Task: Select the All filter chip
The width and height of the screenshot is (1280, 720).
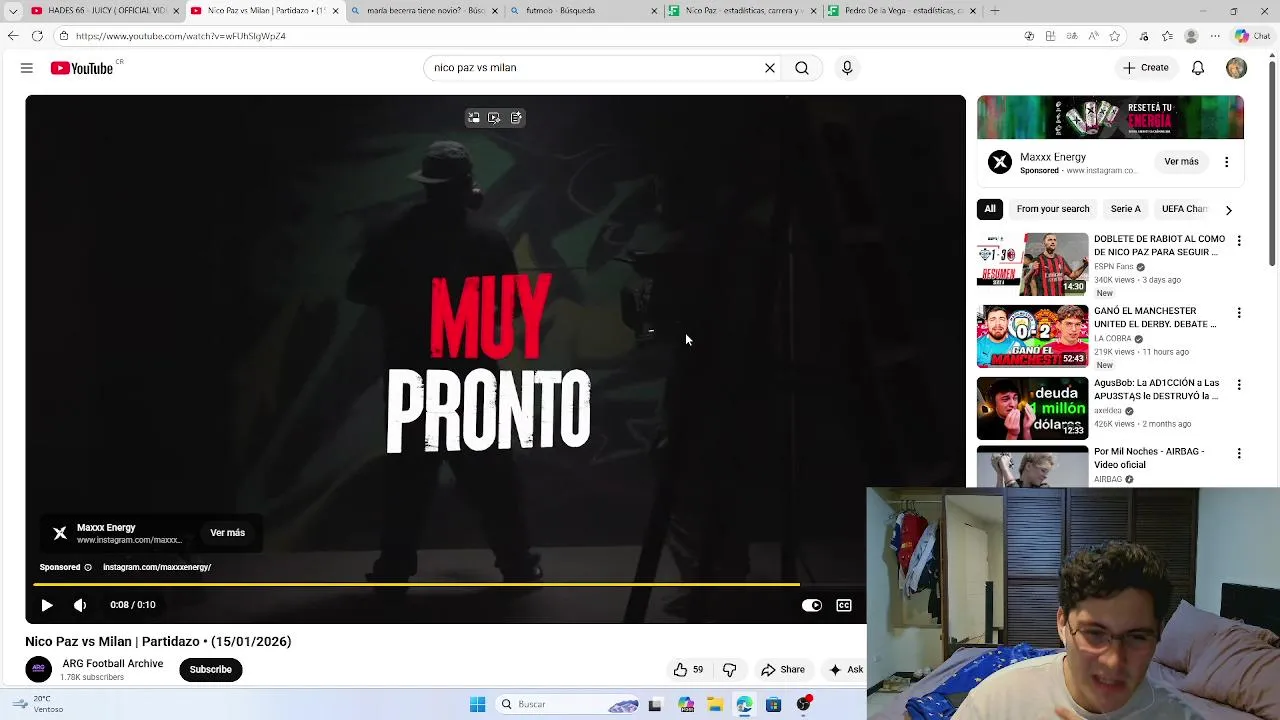Action: click(x=990, y=209)
